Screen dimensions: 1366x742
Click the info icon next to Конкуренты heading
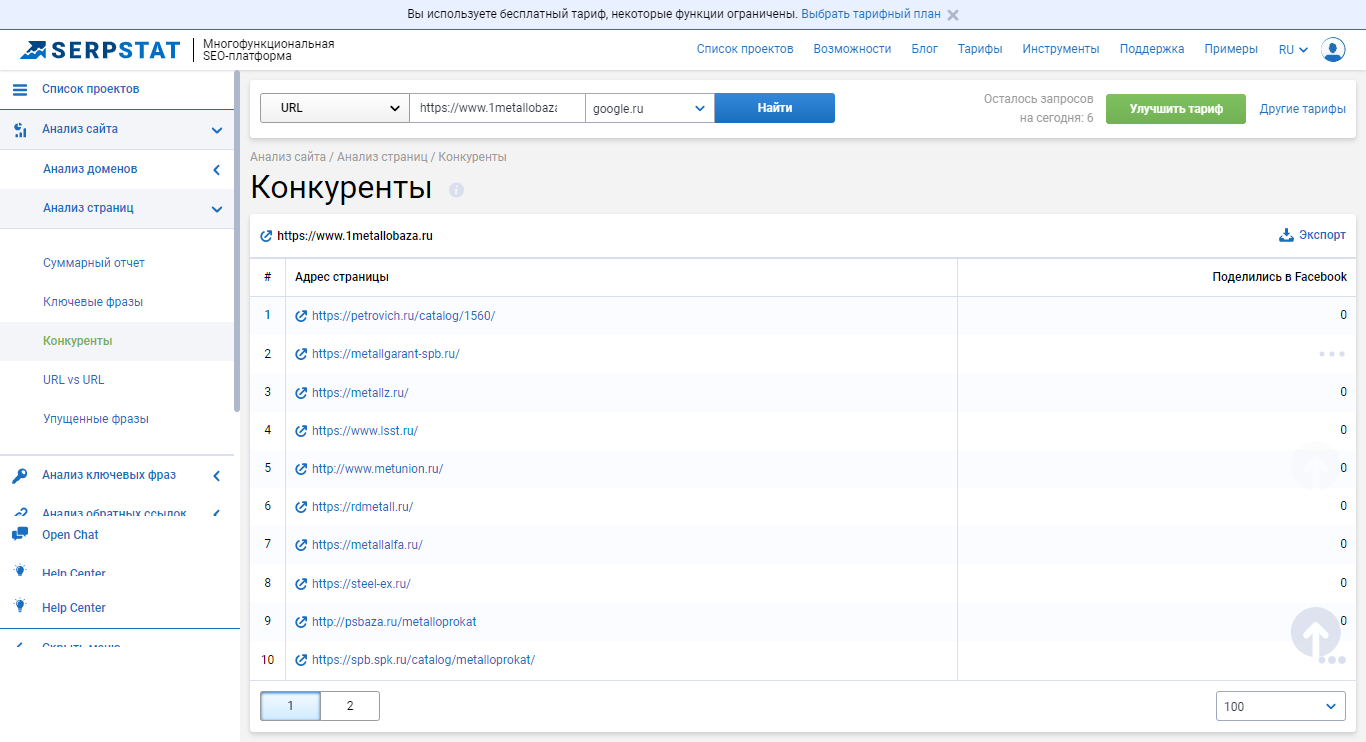click(456, 190)
